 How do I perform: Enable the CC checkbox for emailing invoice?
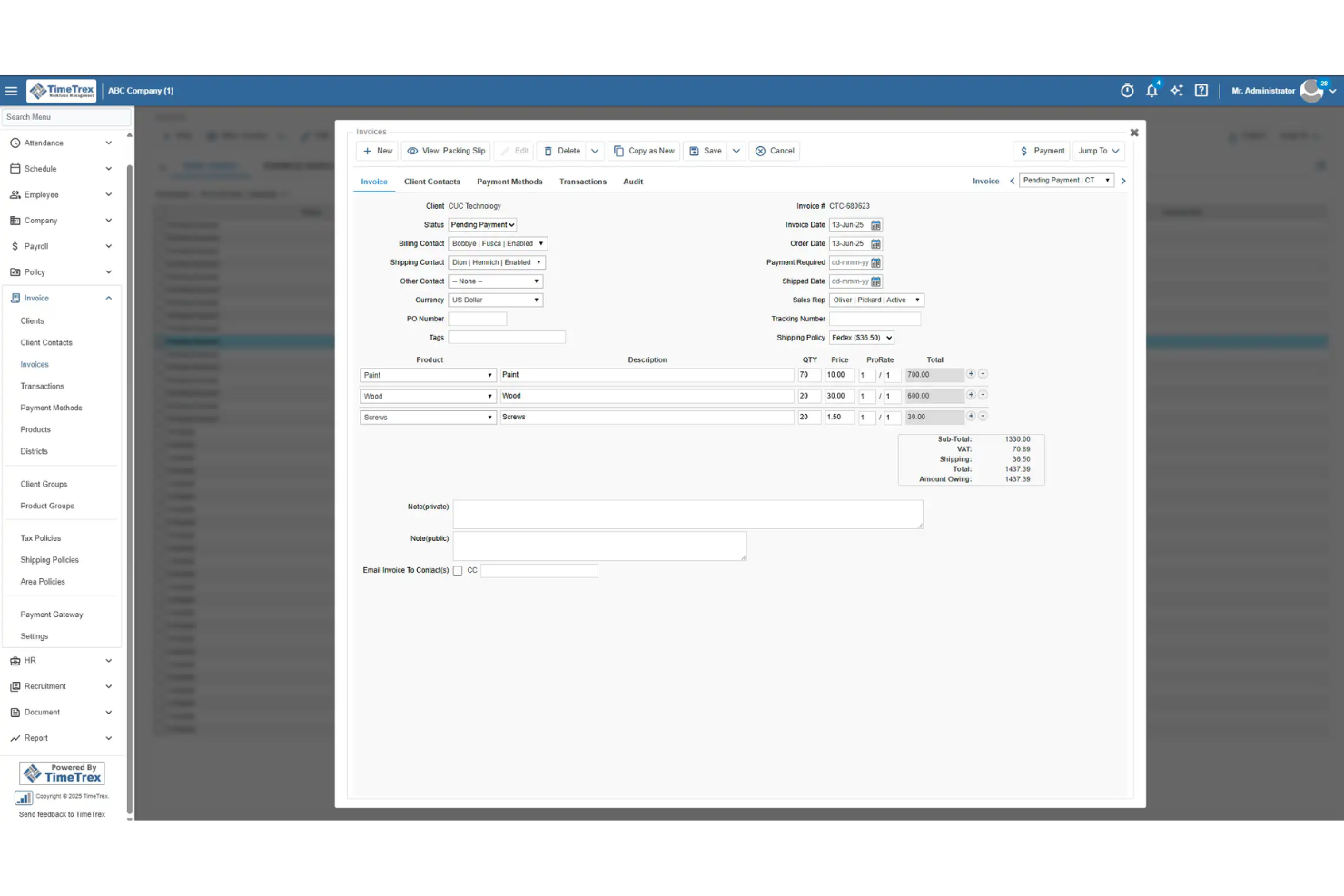pos(458,570)
